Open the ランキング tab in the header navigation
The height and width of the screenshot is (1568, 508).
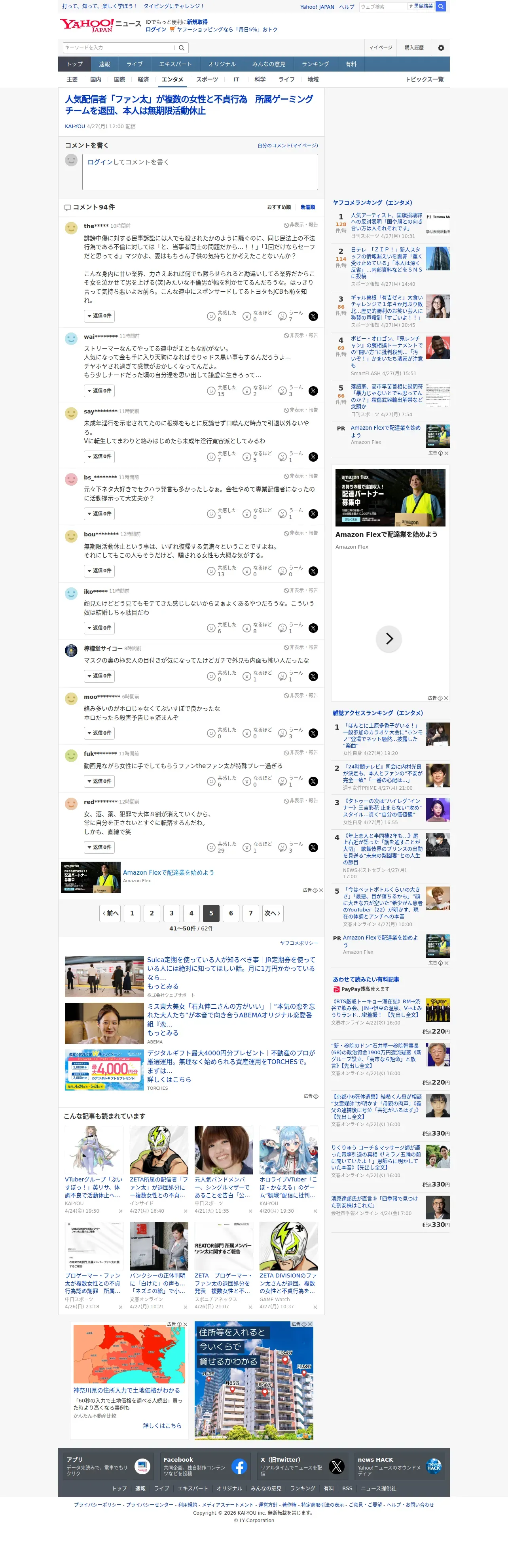click(315, 64)
